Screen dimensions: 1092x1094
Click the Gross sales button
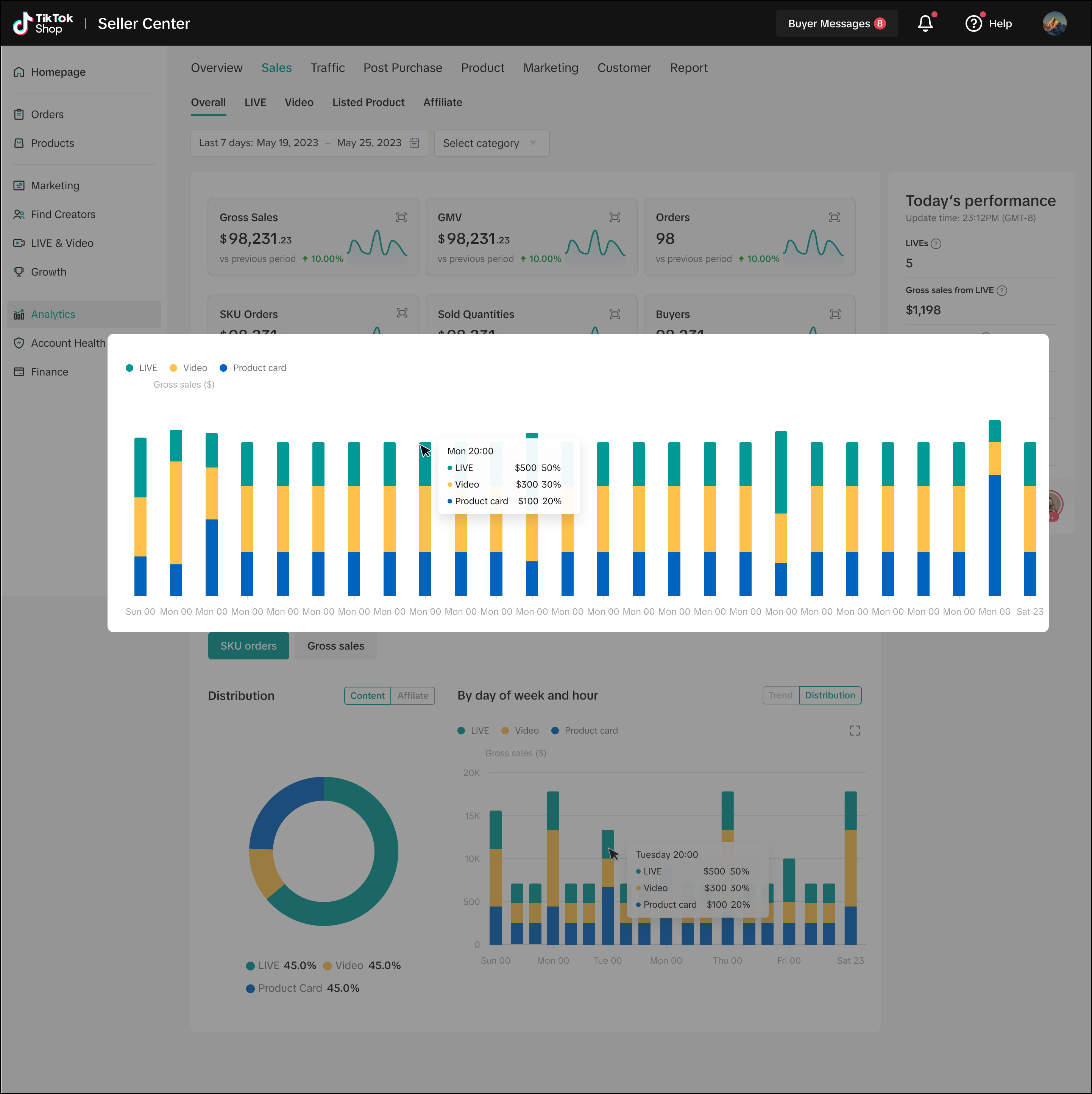coord(335,645)
